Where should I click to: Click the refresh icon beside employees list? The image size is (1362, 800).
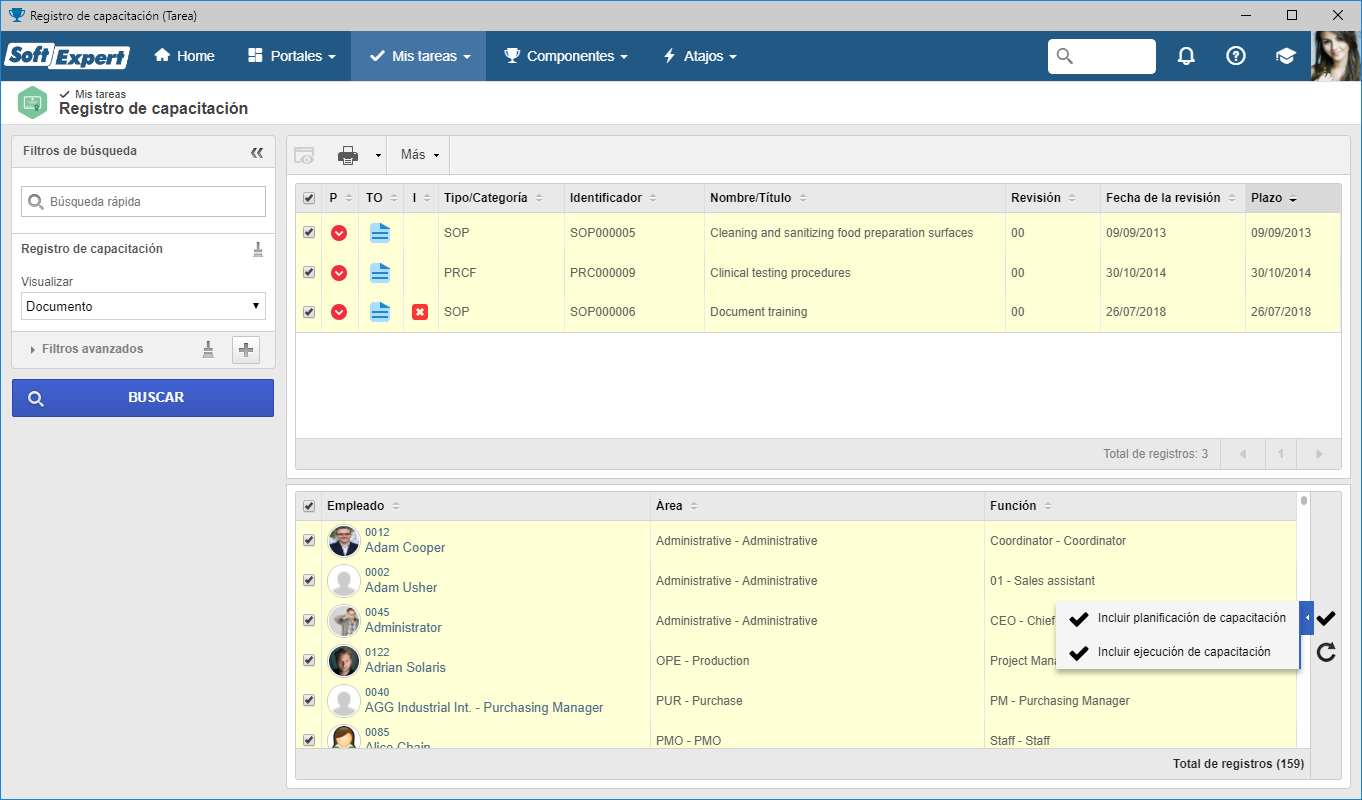pyautogui.click(x=1326, y=653)
